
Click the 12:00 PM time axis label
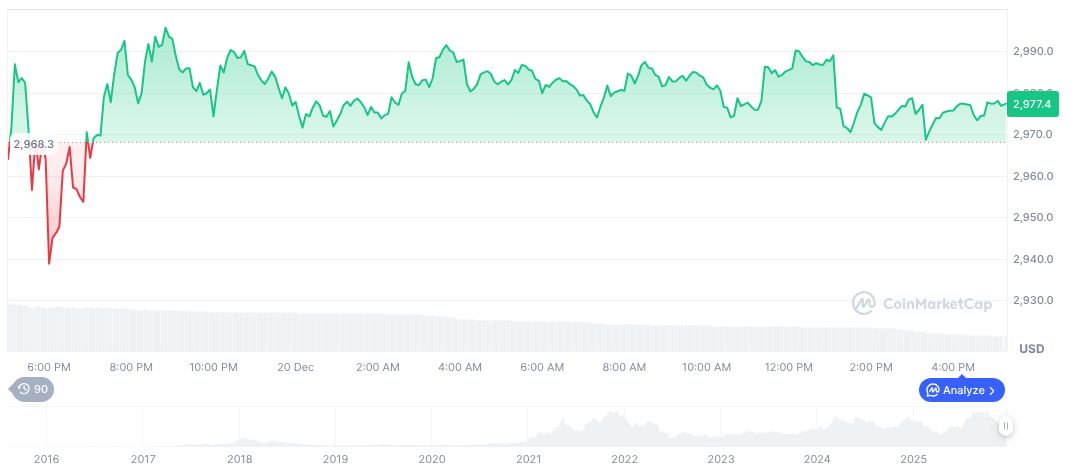(789, 367)
